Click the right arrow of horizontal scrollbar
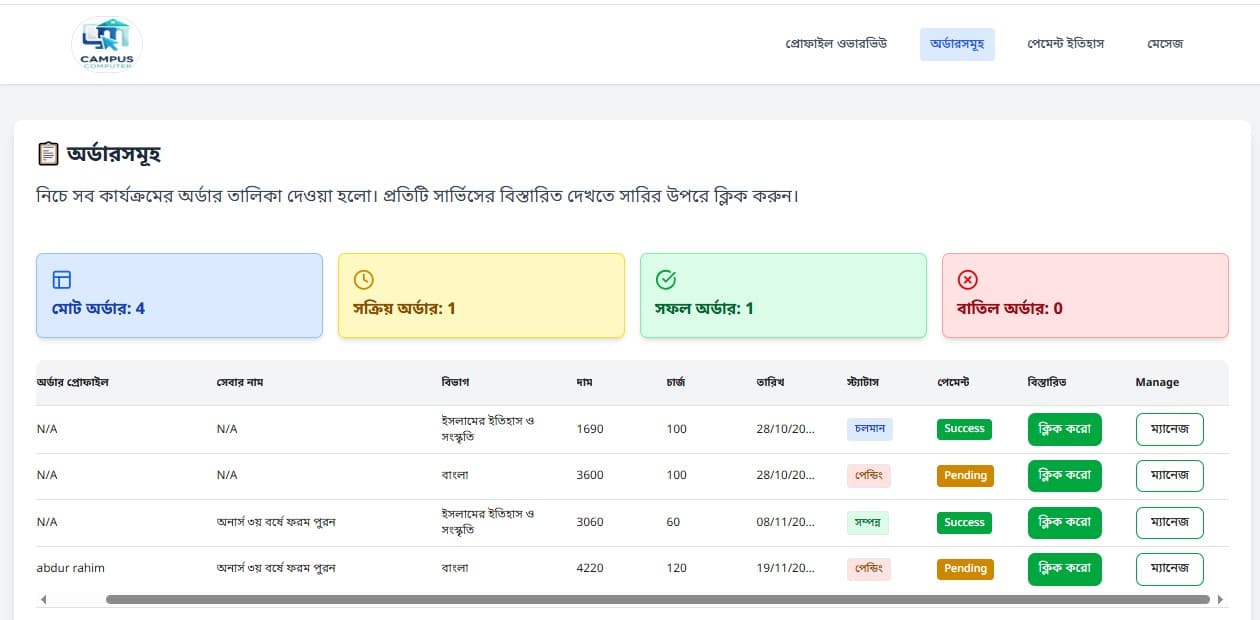Viewport: 1260px width, 620px height. click(1220, 600)
